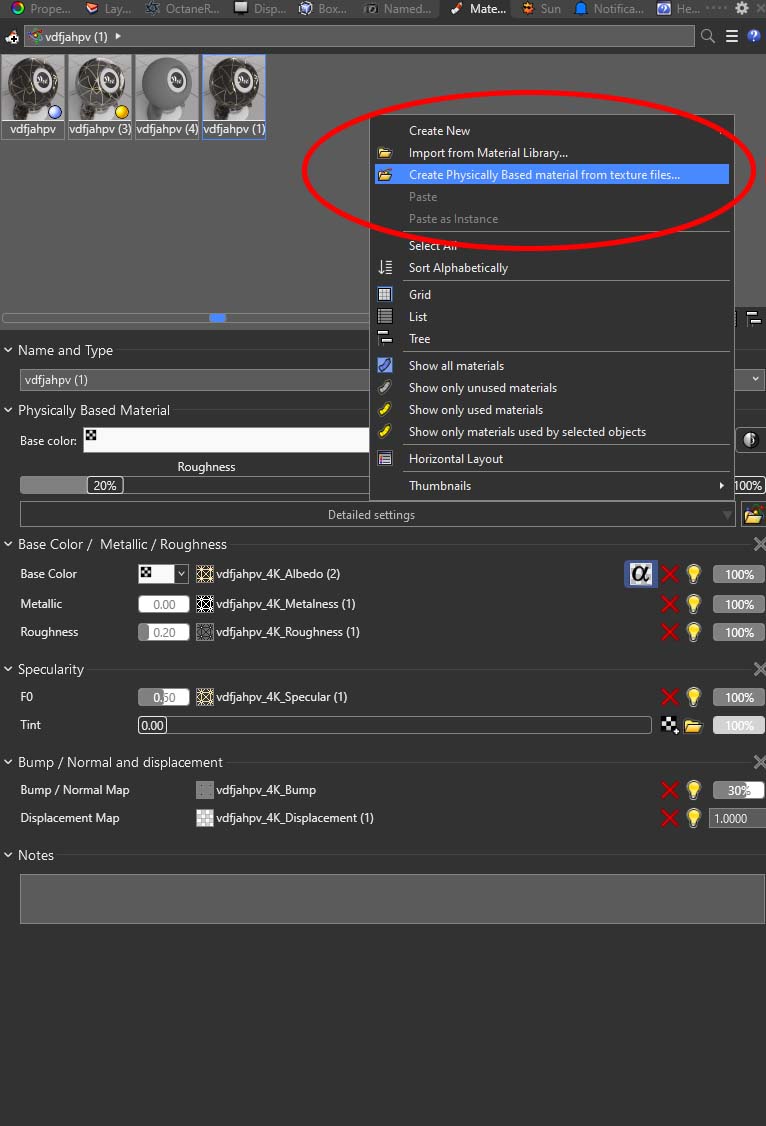Open texture folder beside Detailed settings
This screenshot has width=766, height=1126.
[x=752, y=515]
